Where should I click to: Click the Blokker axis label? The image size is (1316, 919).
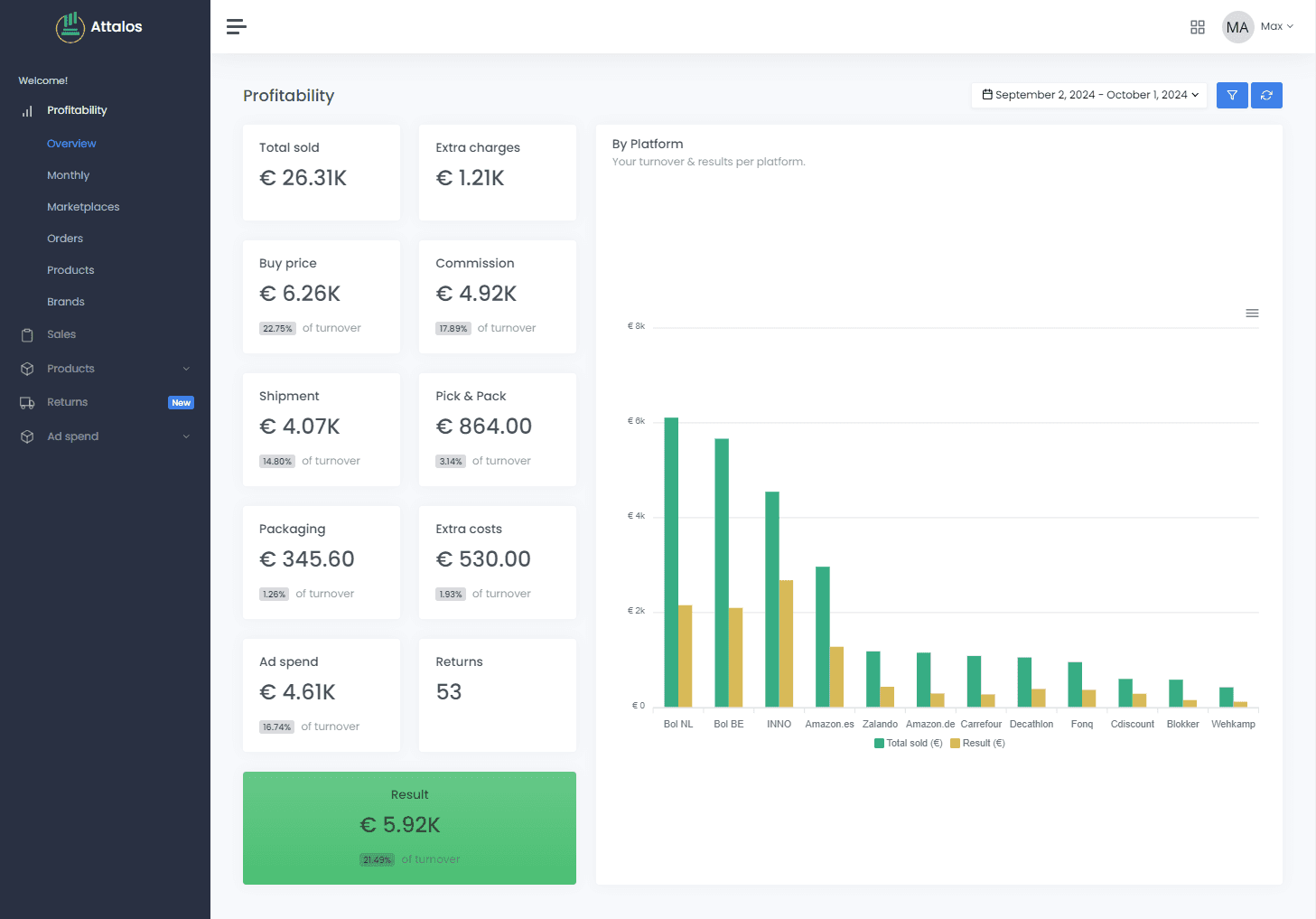[1182, 724]
